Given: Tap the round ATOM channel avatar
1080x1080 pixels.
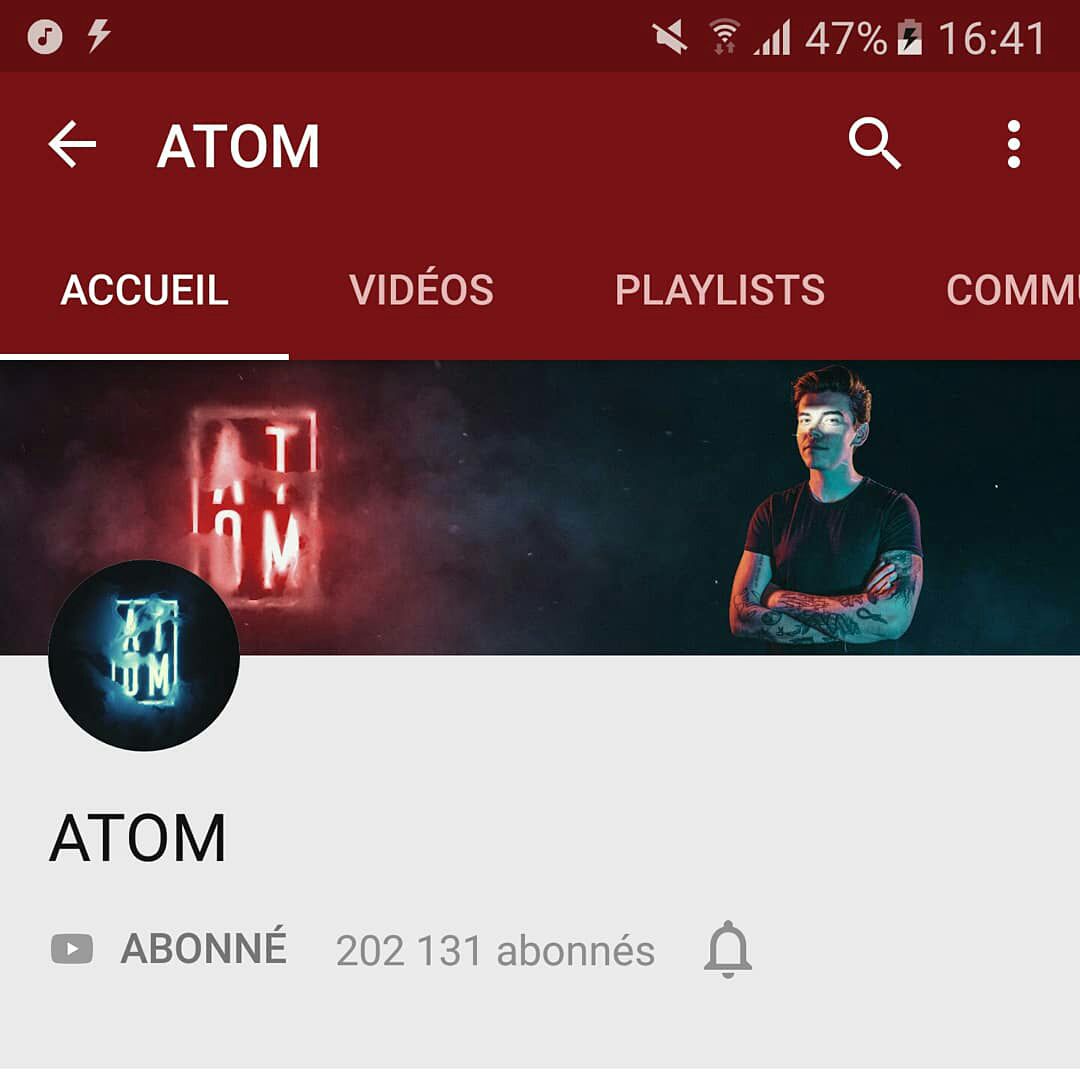Looking at the screenshot, I should (144, 655).
